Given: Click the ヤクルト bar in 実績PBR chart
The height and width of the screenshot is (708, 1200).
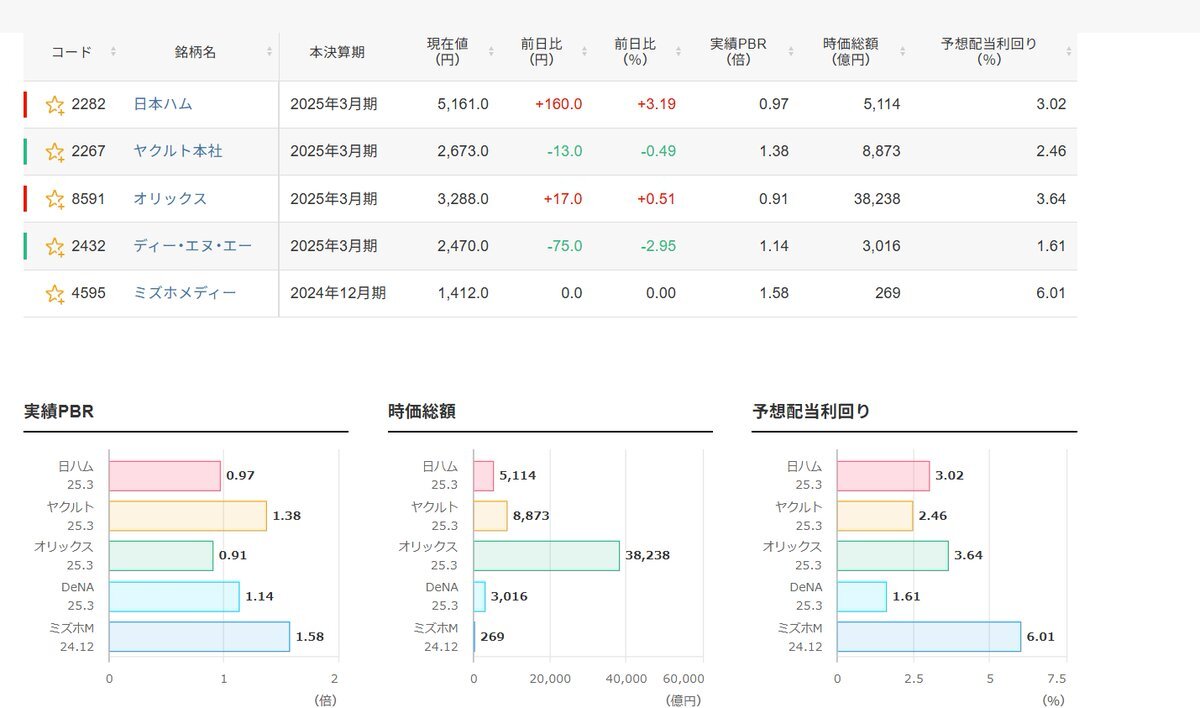Looking at the screenshot, I should click(x=188, y=516).
